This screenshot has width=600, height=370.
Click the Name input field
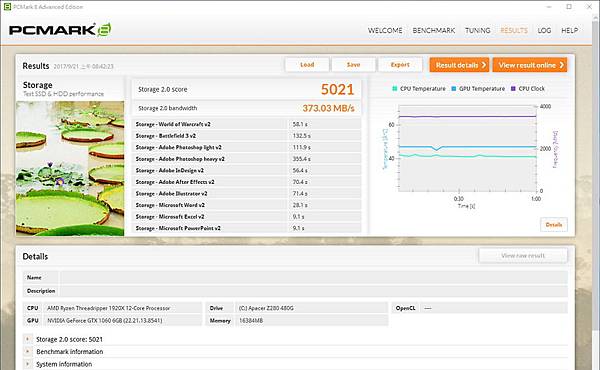[x=313, y=277]
